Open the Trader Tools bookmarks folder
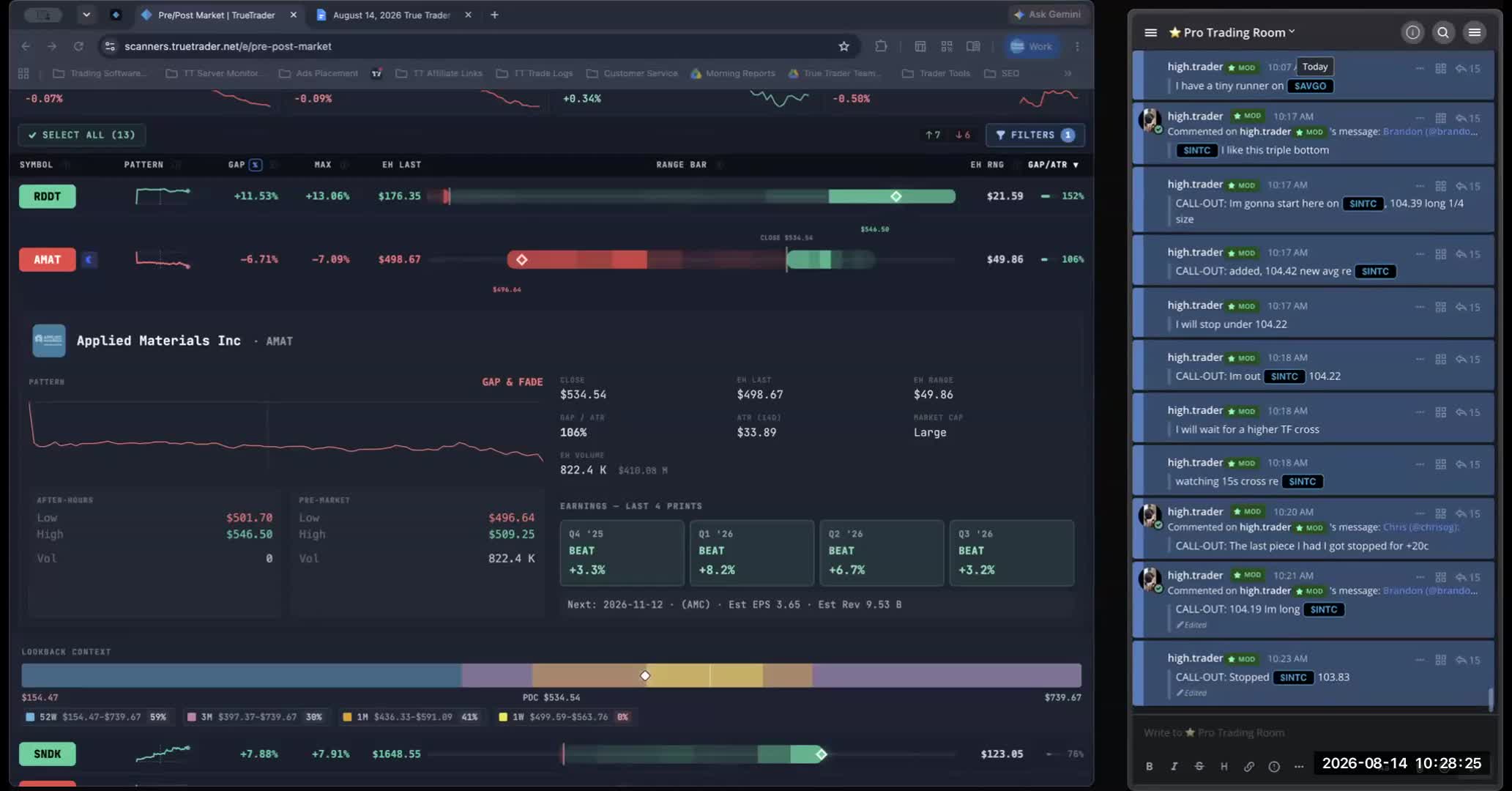 click(936, 73)
